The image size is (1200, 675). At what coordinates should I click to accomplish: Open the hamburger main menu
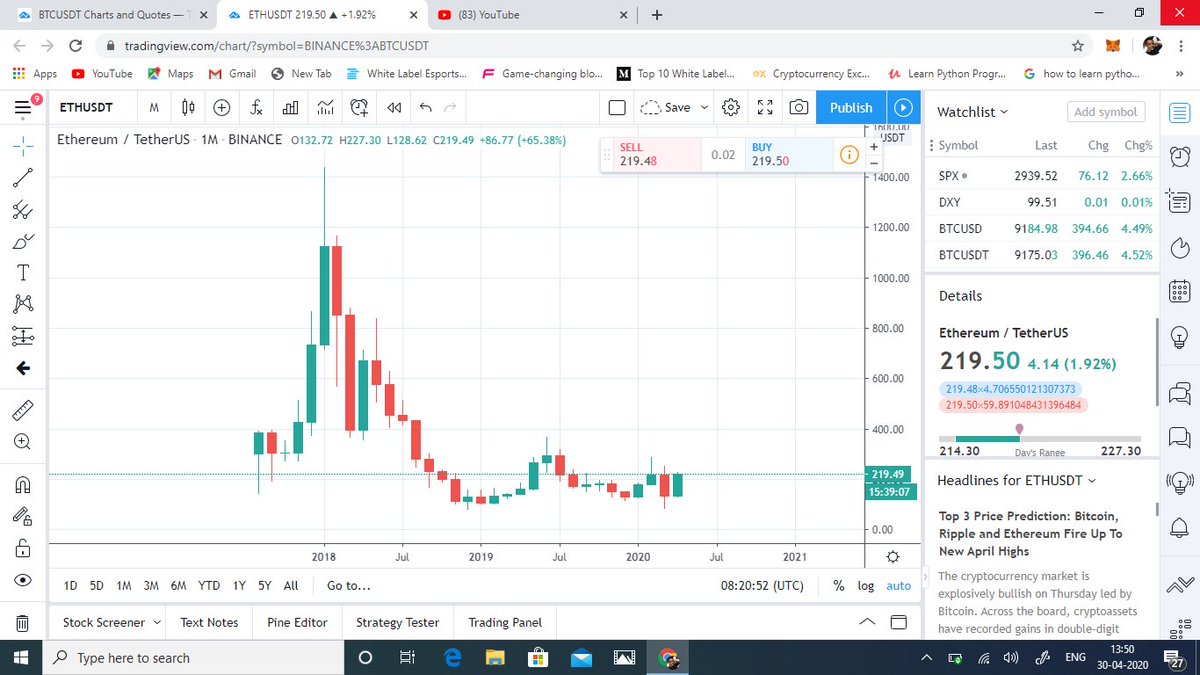coord(23,107)
